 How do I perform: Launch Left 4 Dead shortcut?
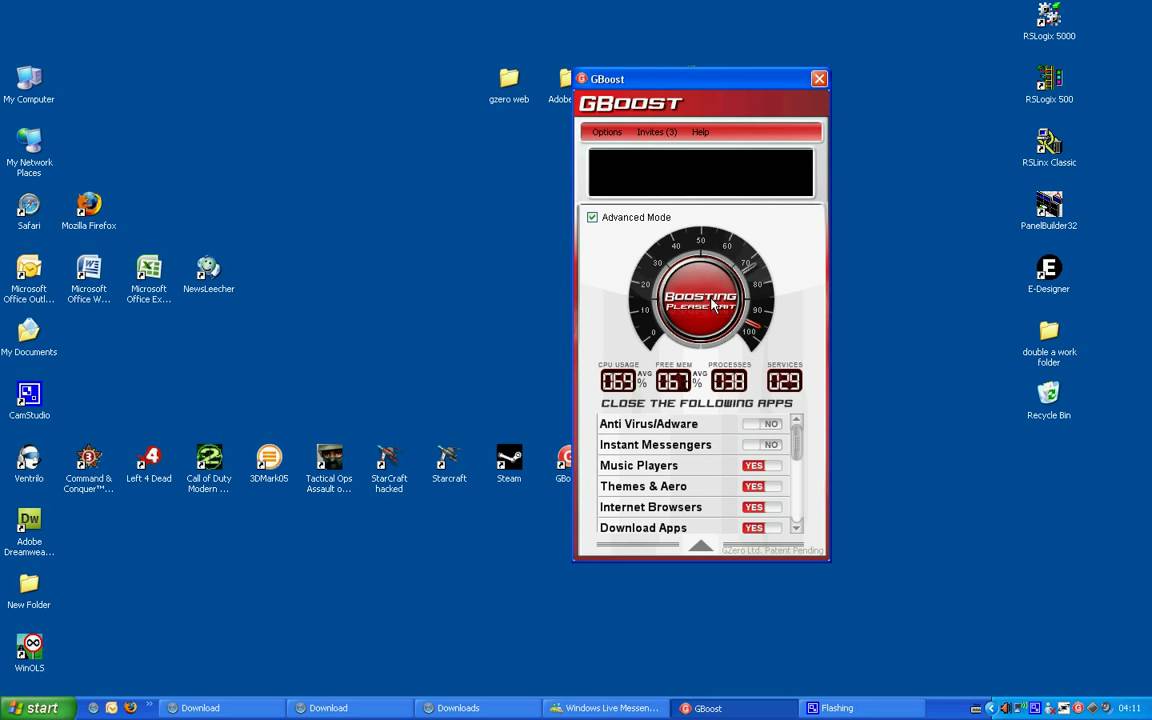point(148,464)
